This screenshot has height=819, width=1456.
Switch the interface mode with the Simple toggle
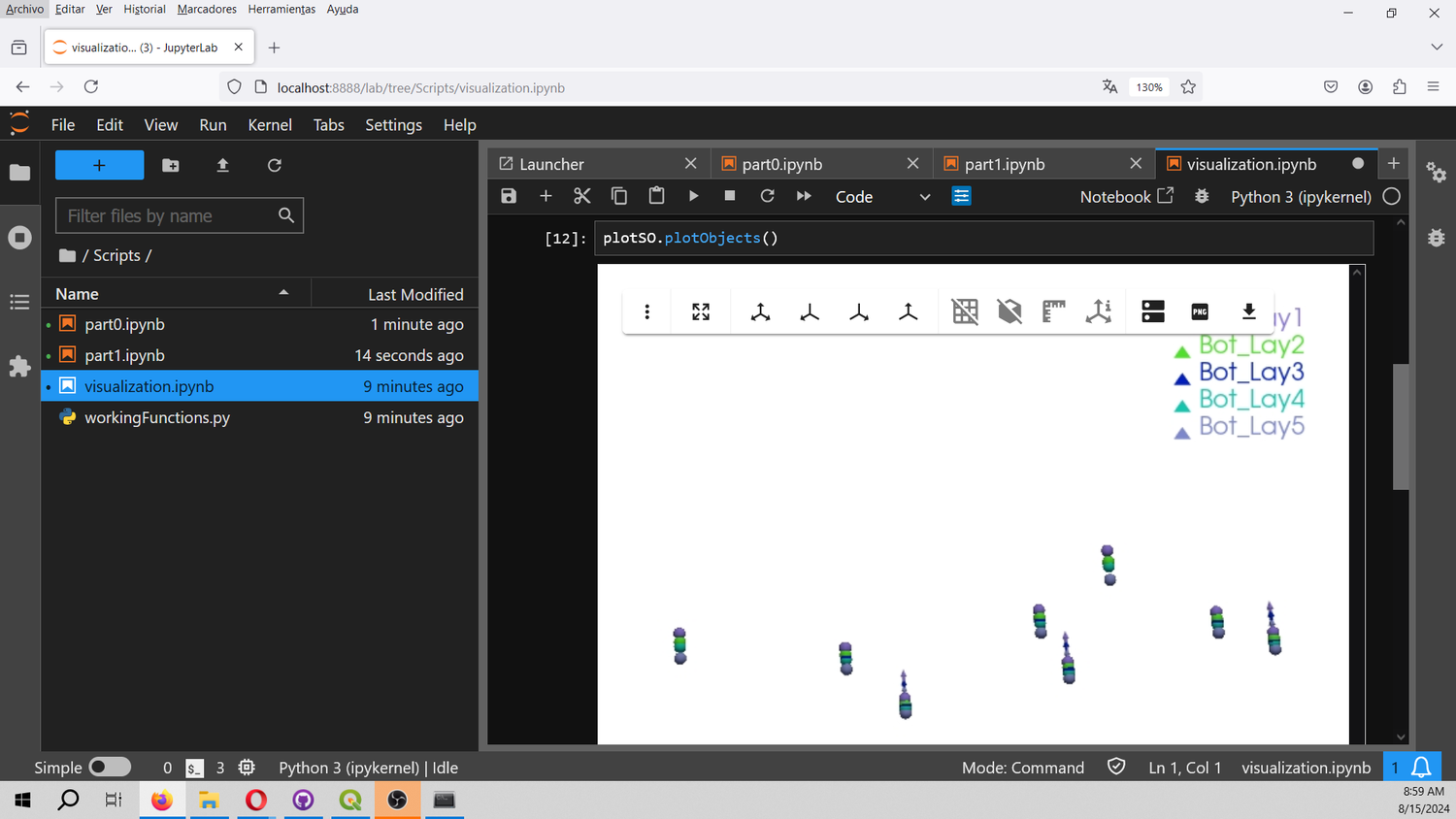click(110, 767)
